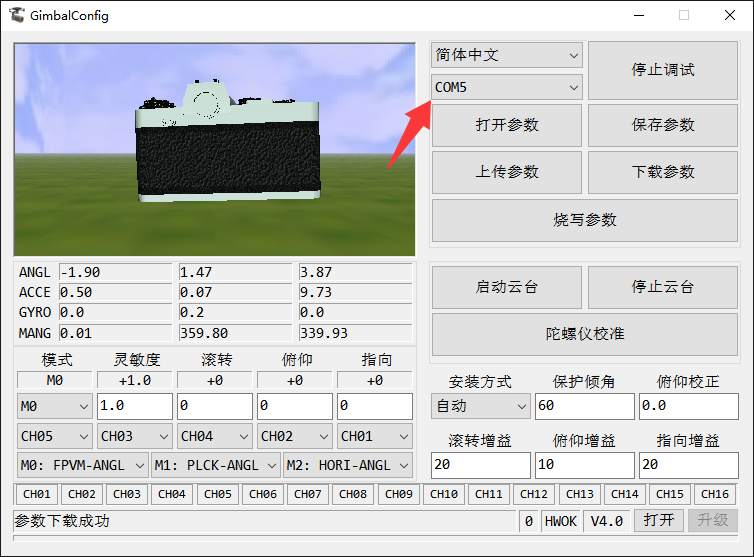The image size is (754, 557).
Task: Click the ACCE value 9.73
Action: [355, 292]
